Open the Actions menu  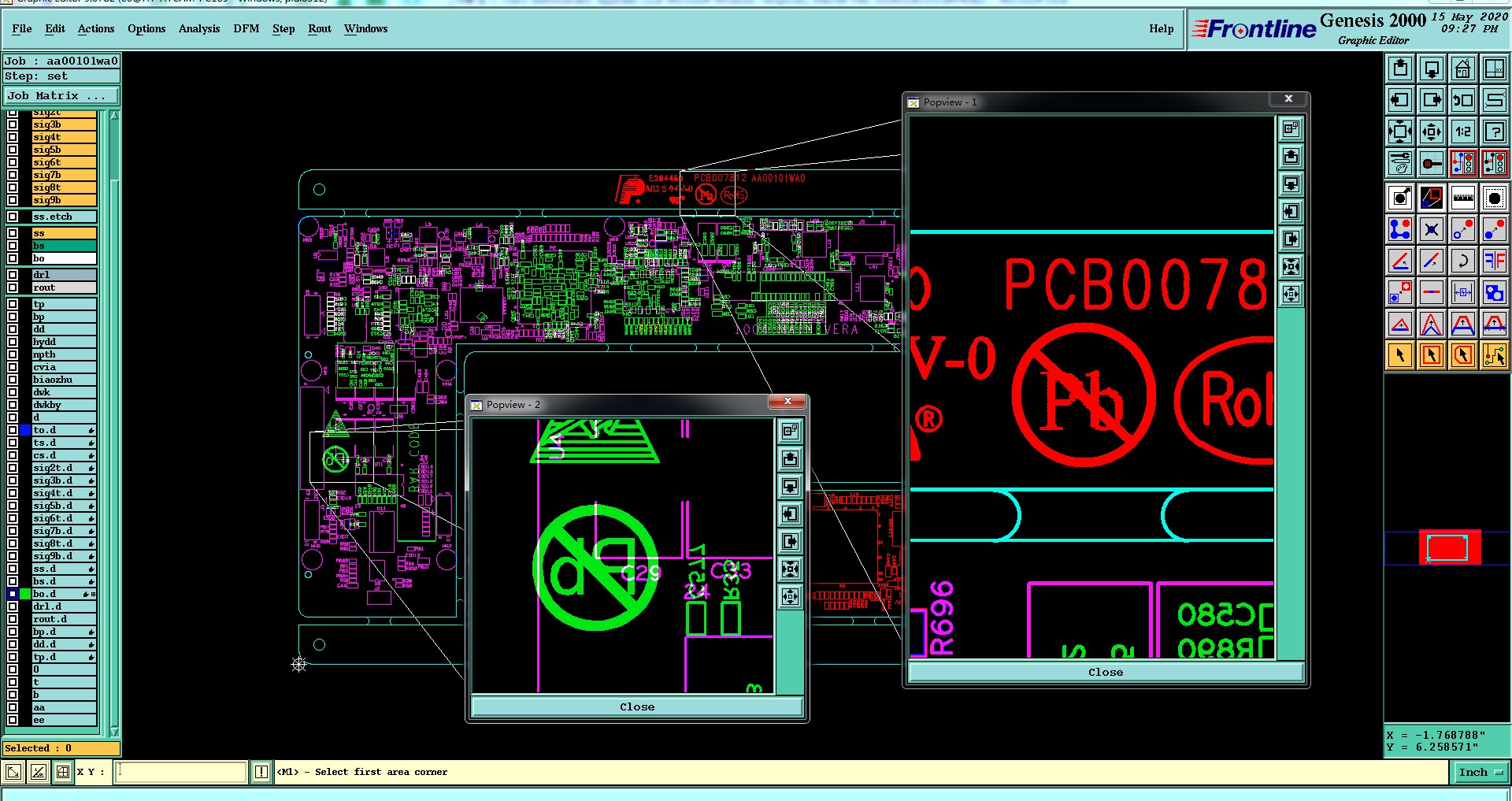(x=96, y=28)
